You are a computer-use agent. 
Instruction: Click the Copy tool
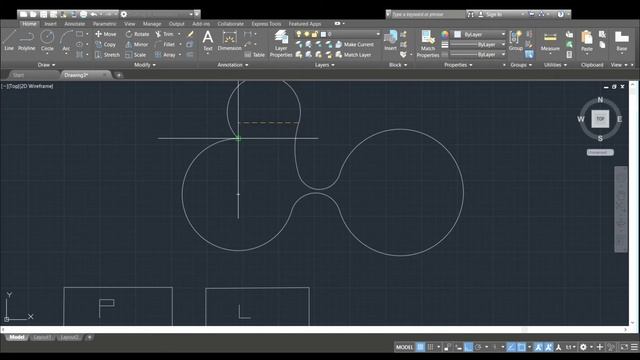coord(106,44)
